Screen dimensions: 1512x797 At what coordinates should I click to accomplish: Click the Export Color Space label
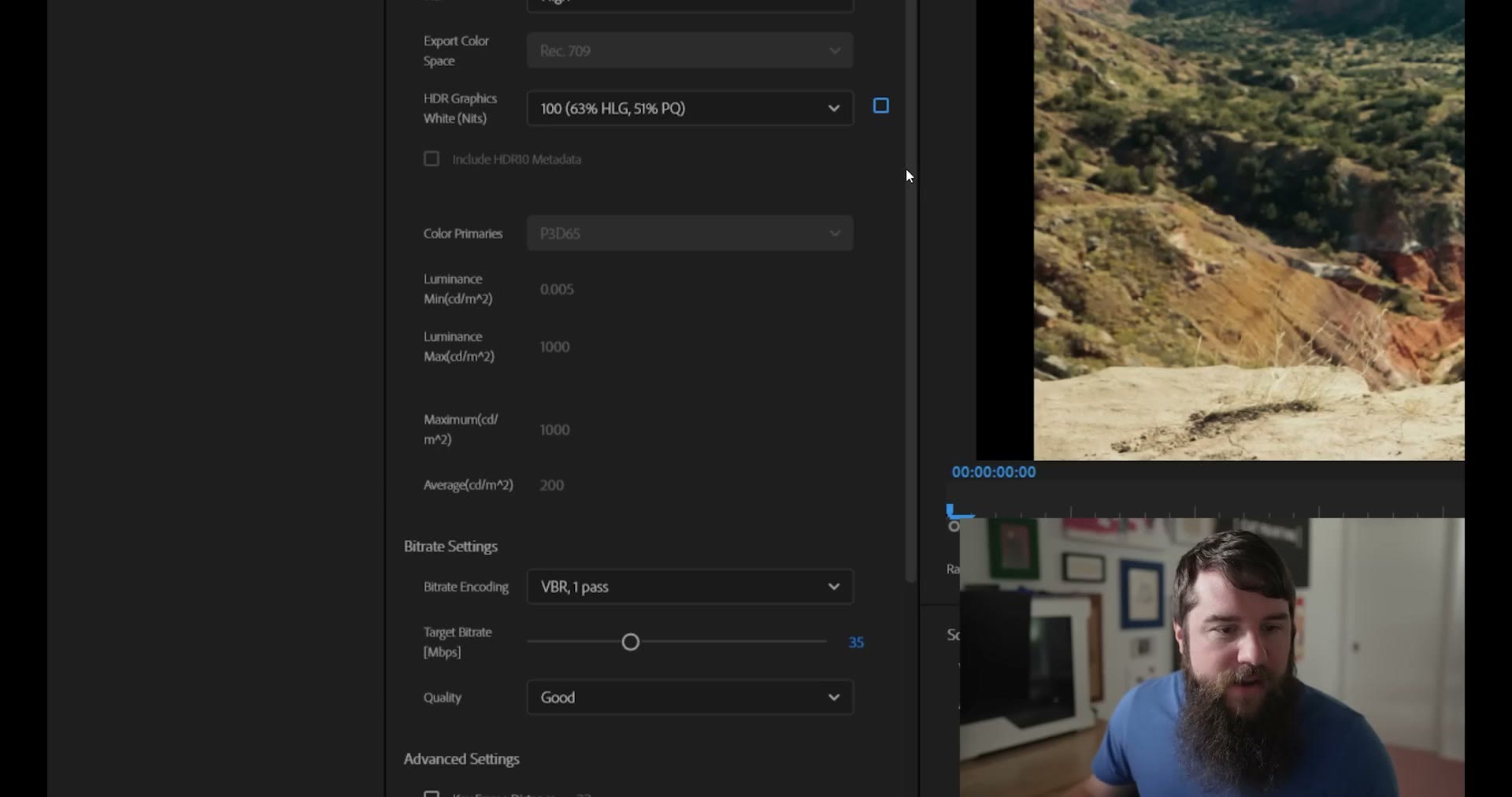[x=456, y=50]
